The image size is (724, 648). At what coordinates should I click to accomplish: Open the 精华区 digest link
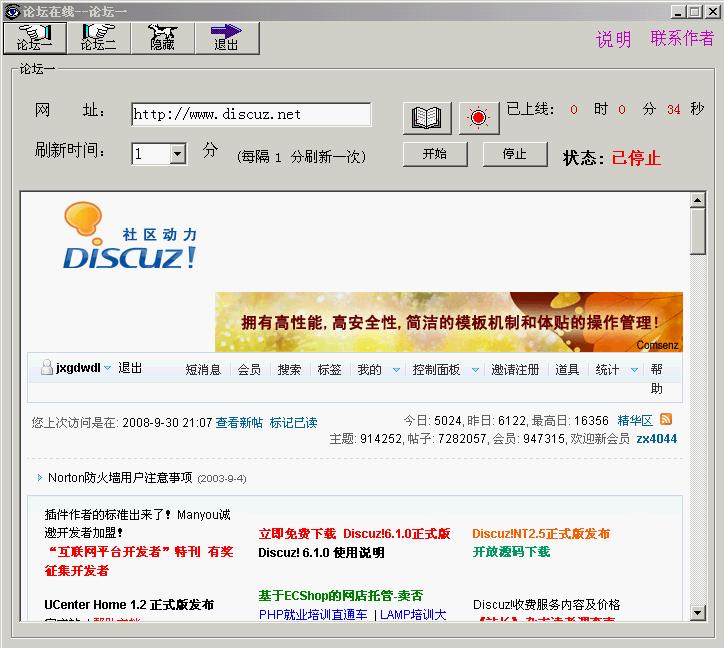click(635, 421)
